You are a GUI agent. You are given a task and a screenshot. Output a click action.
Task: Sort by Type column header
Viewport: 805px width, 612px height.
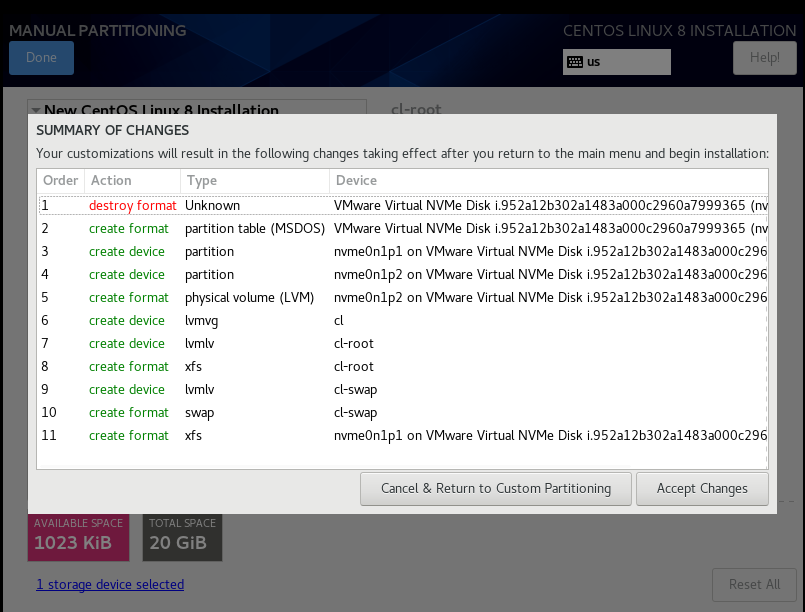pos(255,181)
